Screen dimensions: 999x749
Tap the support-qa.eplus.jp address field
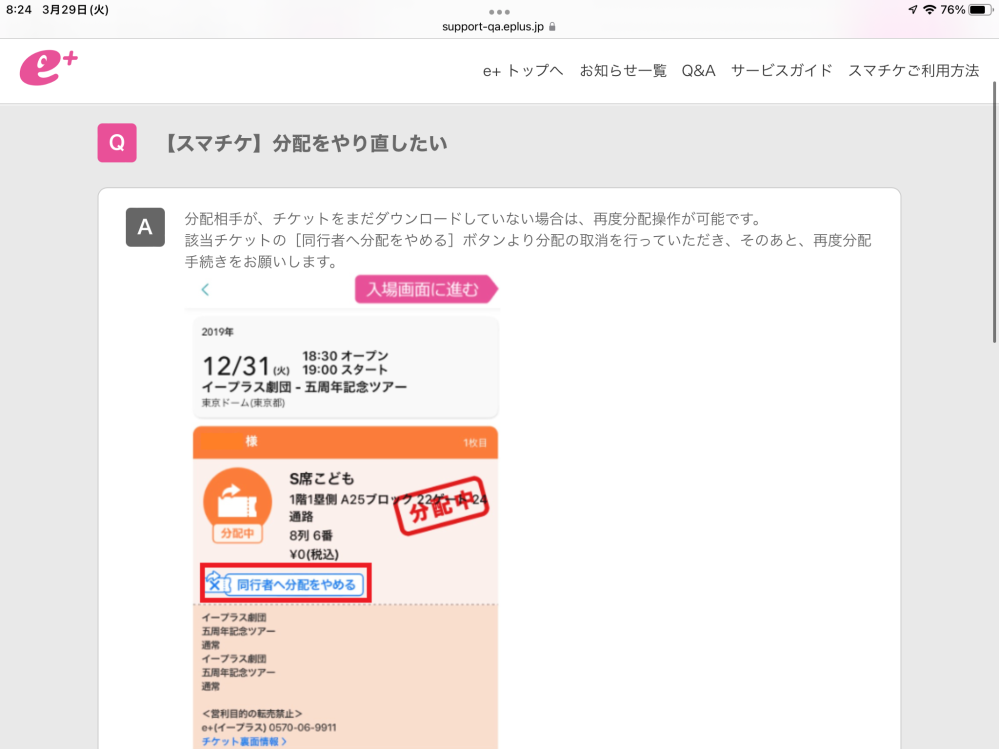click(x=493, y=27)
